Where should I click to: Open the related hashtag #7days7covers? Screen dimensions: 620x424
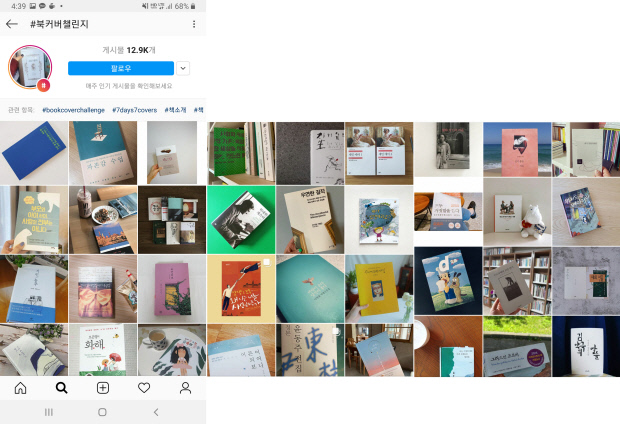134,110
